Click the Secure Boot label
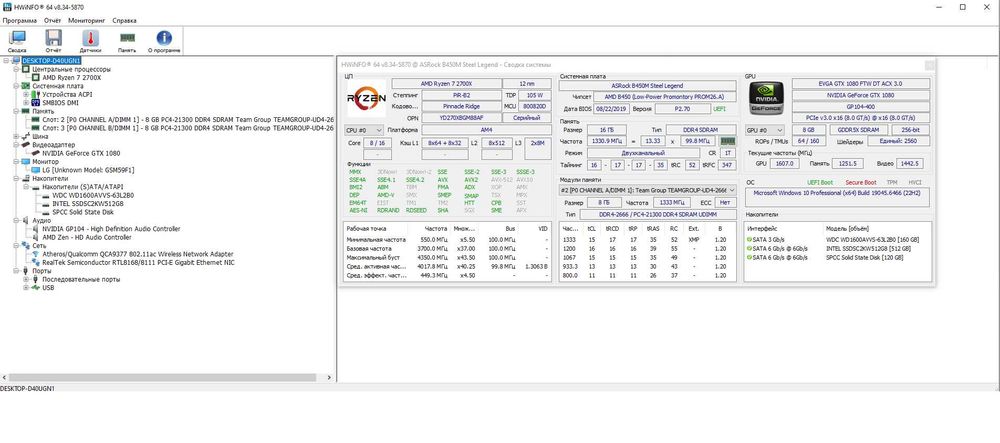This screenshot has width=1000, height=443. pos(860,182)
